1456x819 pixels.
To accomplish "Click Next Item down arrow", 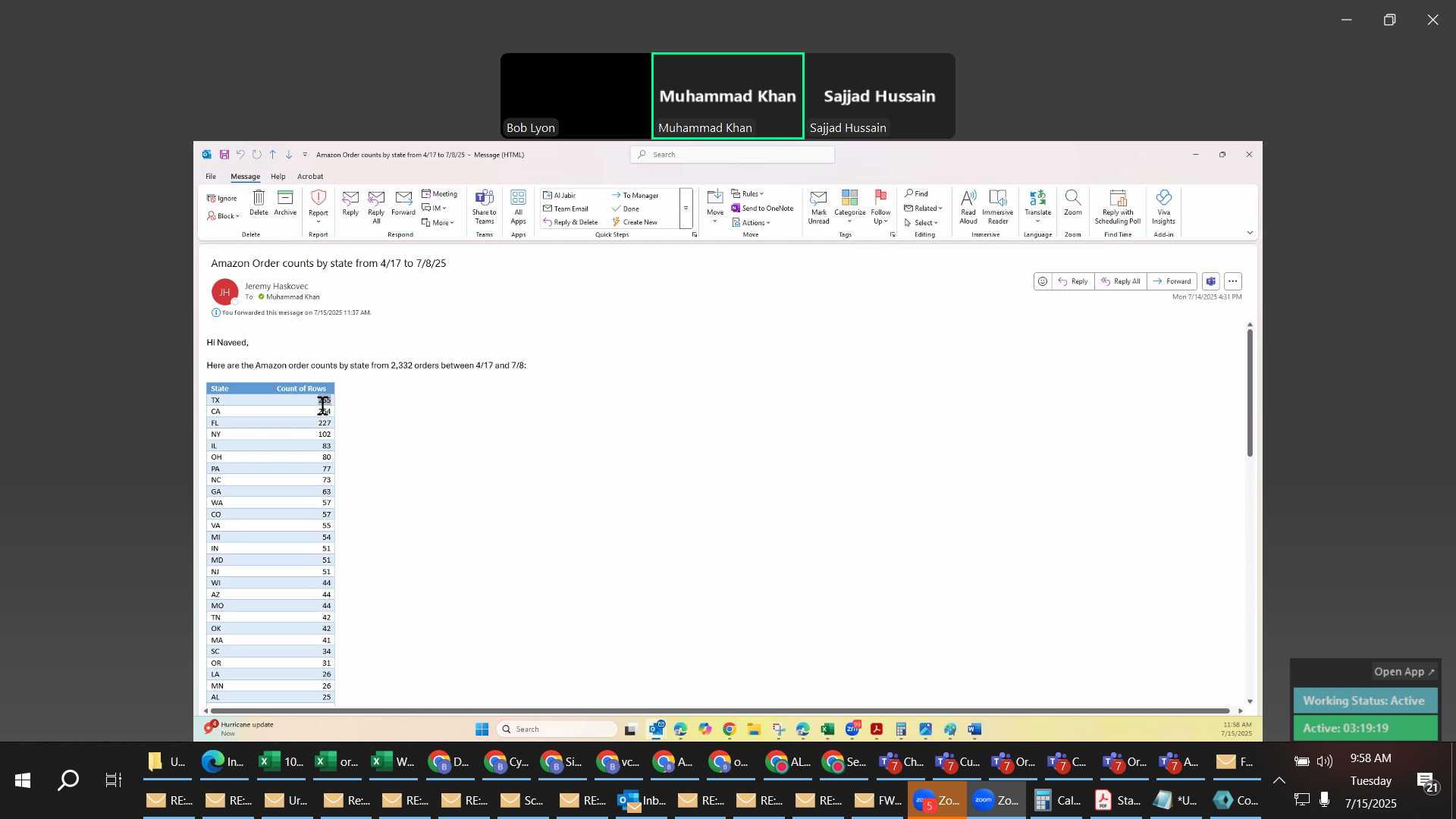I will click(289, 155).
